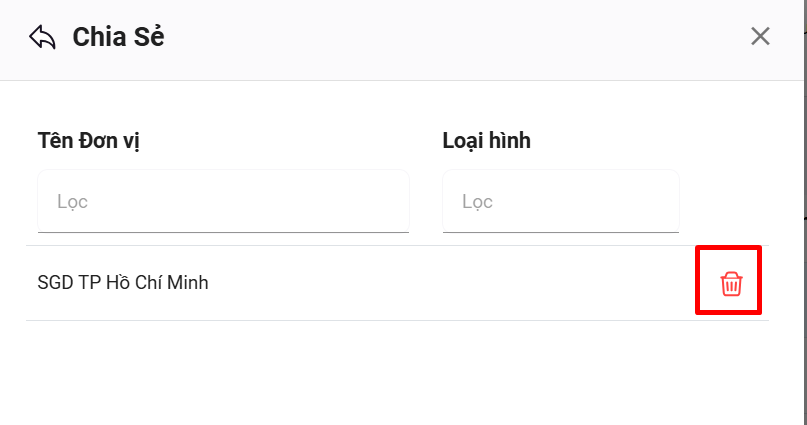Dismiss the share panel with the X

coord(760,37)
